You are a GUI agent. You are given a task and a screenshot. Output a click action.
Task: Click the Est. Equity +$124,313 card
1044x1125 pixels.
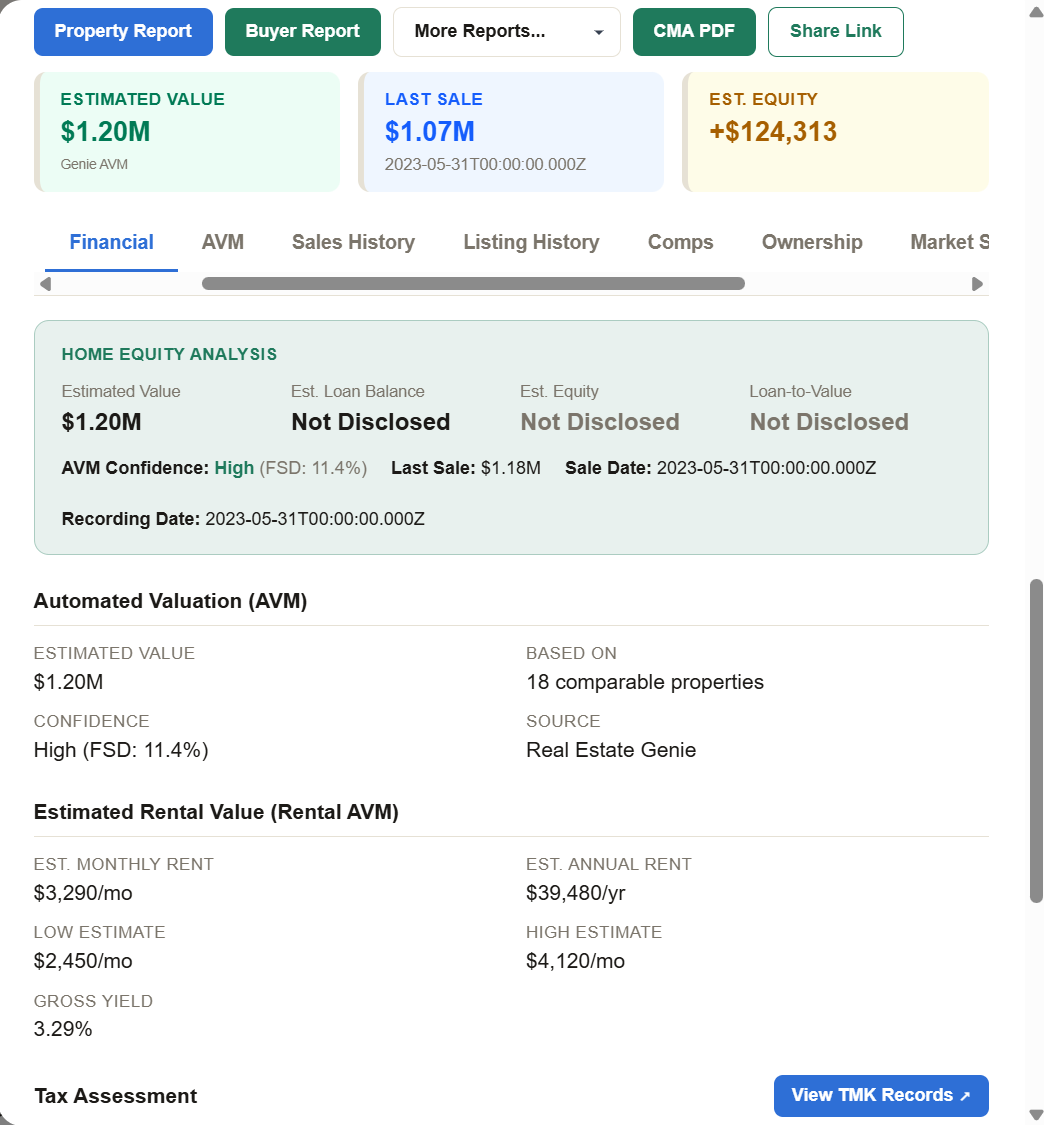coord(835,132)
